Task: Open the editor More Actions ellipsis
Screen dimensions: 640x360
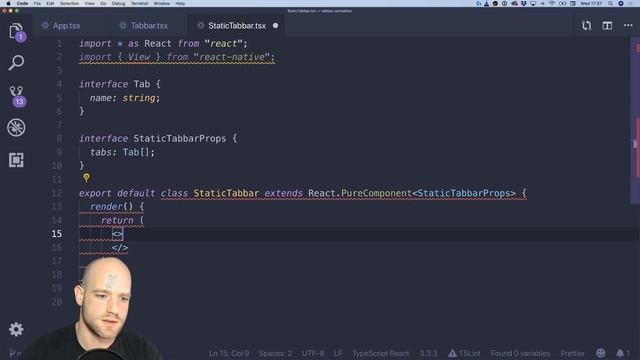Action: point(628,26)
